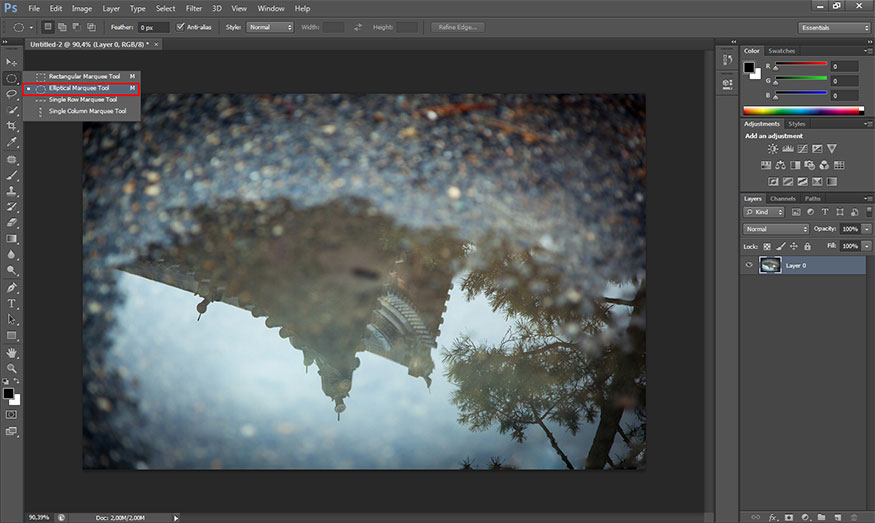
Task: Toggle the lock transparent pixels option
Action: 767,246
